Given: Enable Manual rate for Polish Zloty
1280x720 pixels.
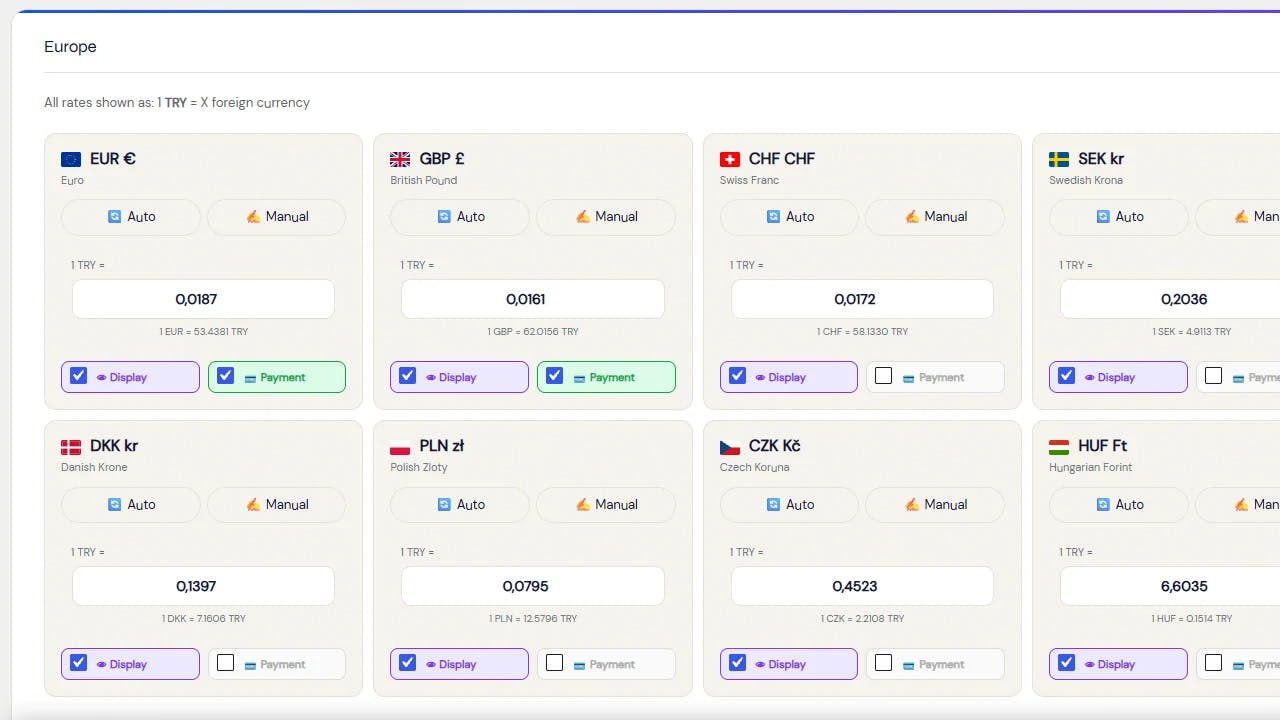Looking at the screenshot, I should pos(606,505).
